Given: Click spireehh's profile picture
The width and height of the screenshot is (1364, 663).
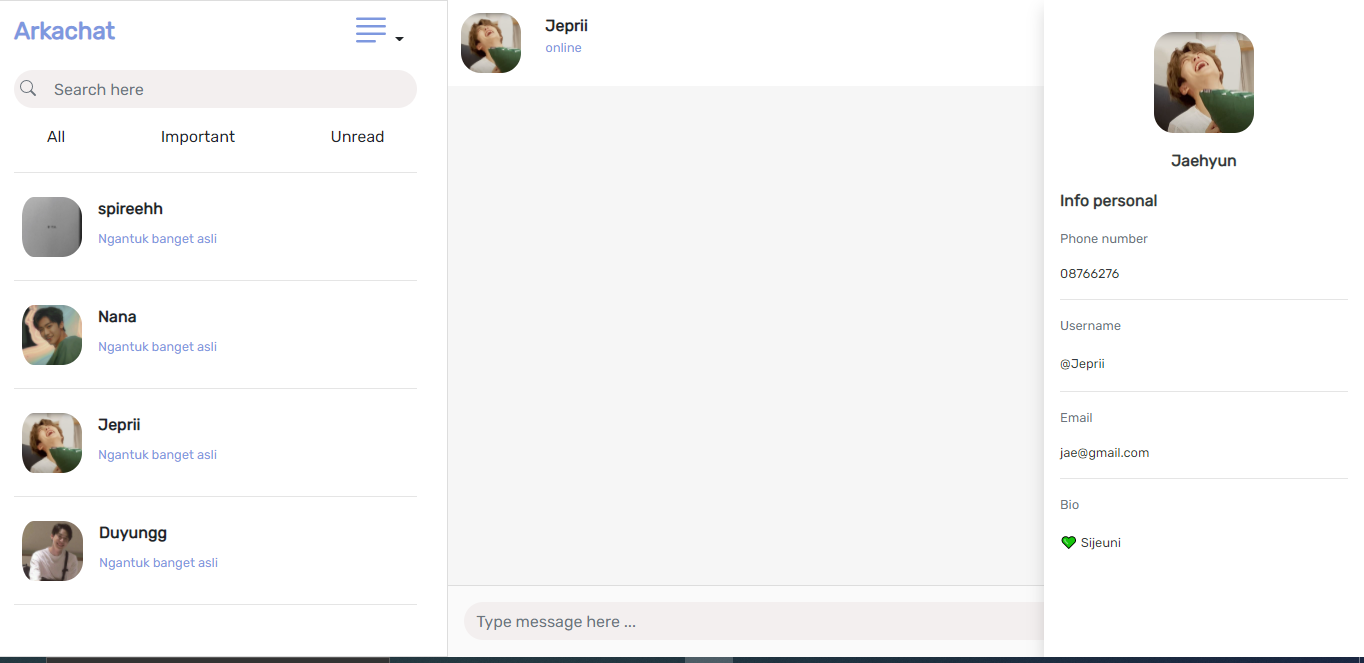Looking at the screenshot, I should pyautogui.click(x=51, y=227).
